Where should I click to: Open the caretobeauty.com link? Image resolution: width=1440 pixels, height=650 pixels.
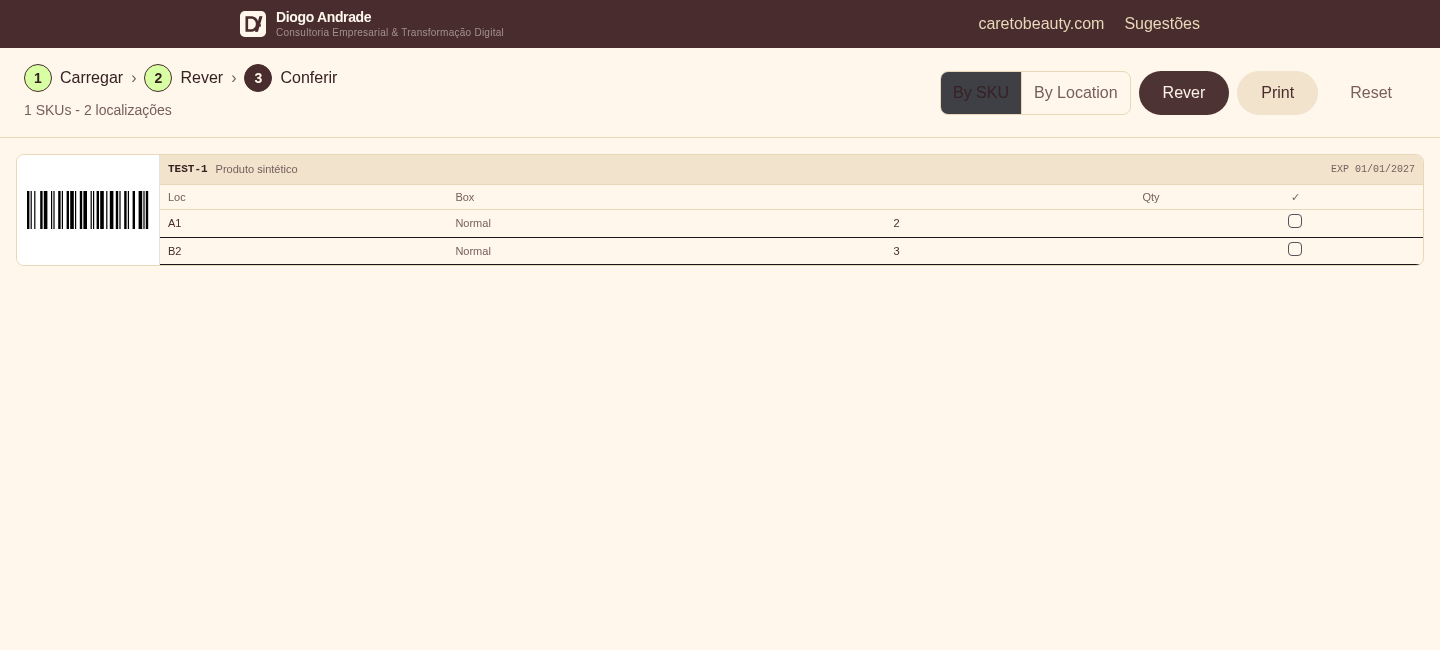tap(1041, 24)
